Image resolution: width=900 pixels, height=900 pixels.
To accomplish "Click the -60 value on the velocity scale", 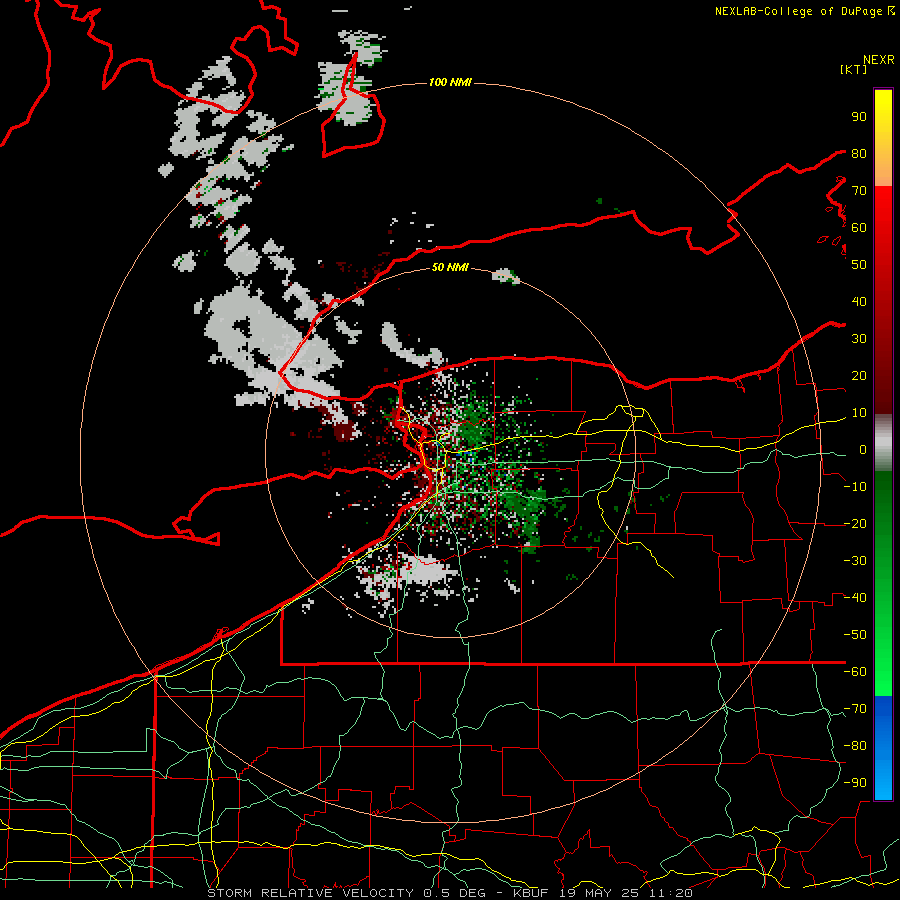I will coord(855,672).
